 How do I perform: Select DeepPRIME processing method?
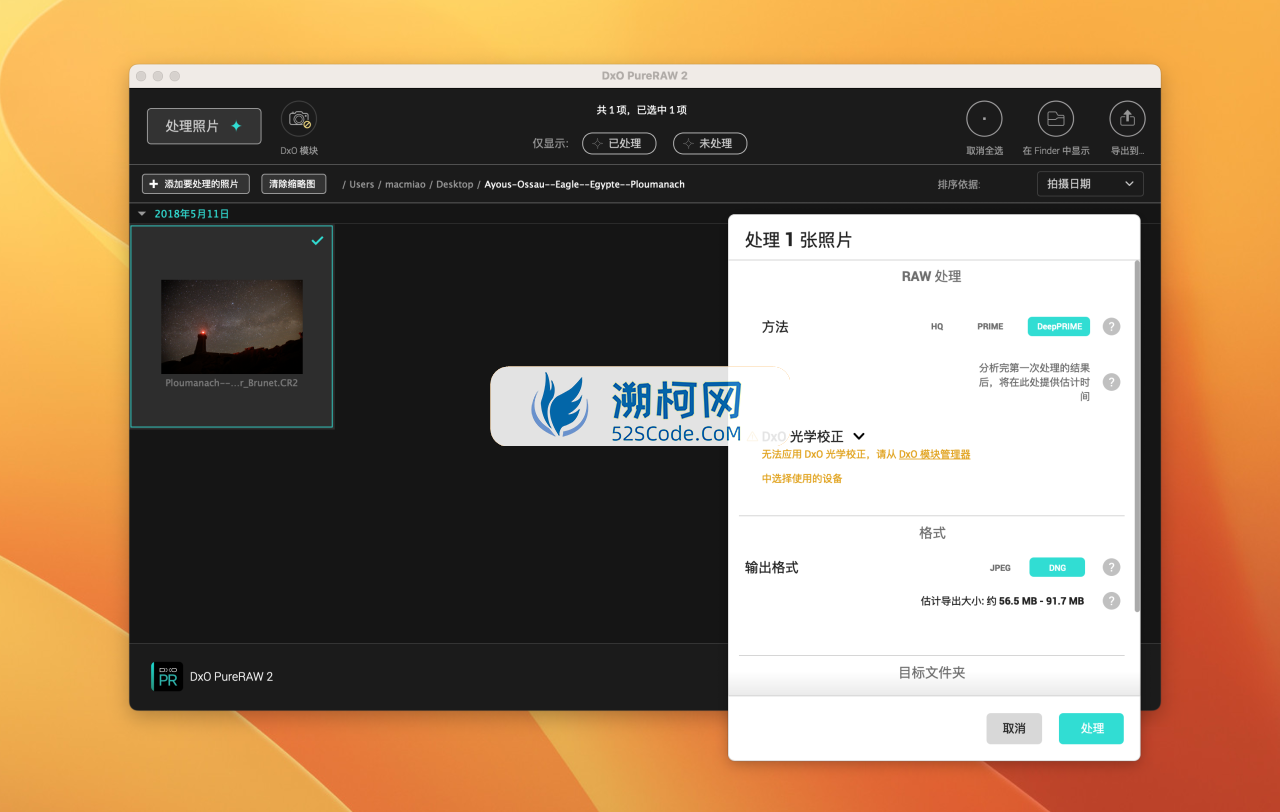click(1059, 327)
